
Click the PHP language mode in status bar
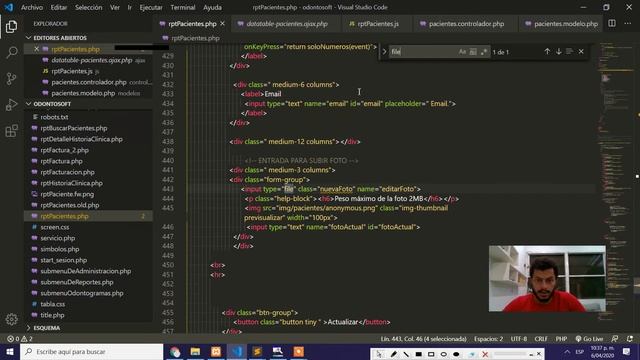561,339
